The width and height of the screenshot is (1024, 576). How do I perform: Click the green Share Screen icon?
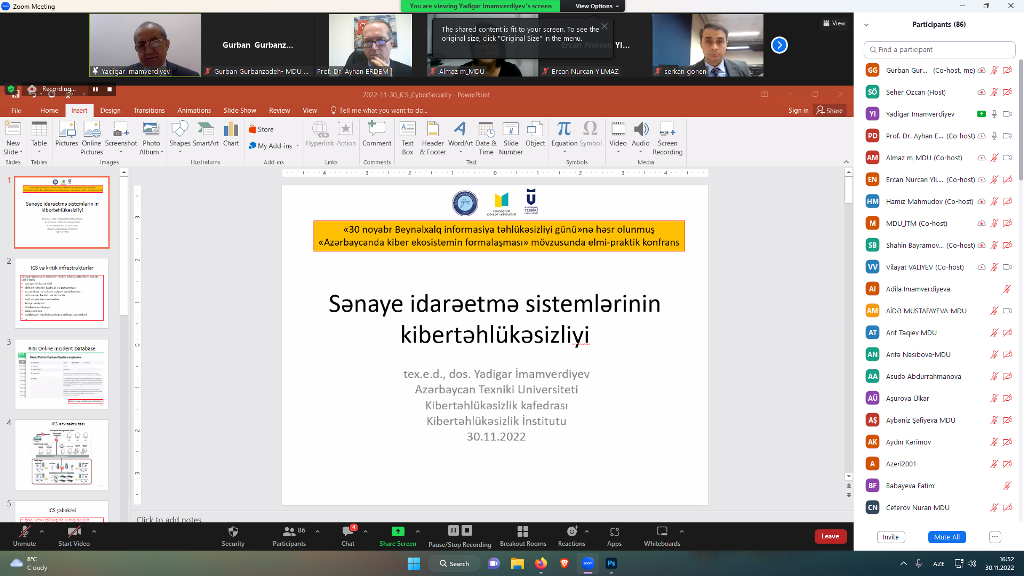[398, 532]
